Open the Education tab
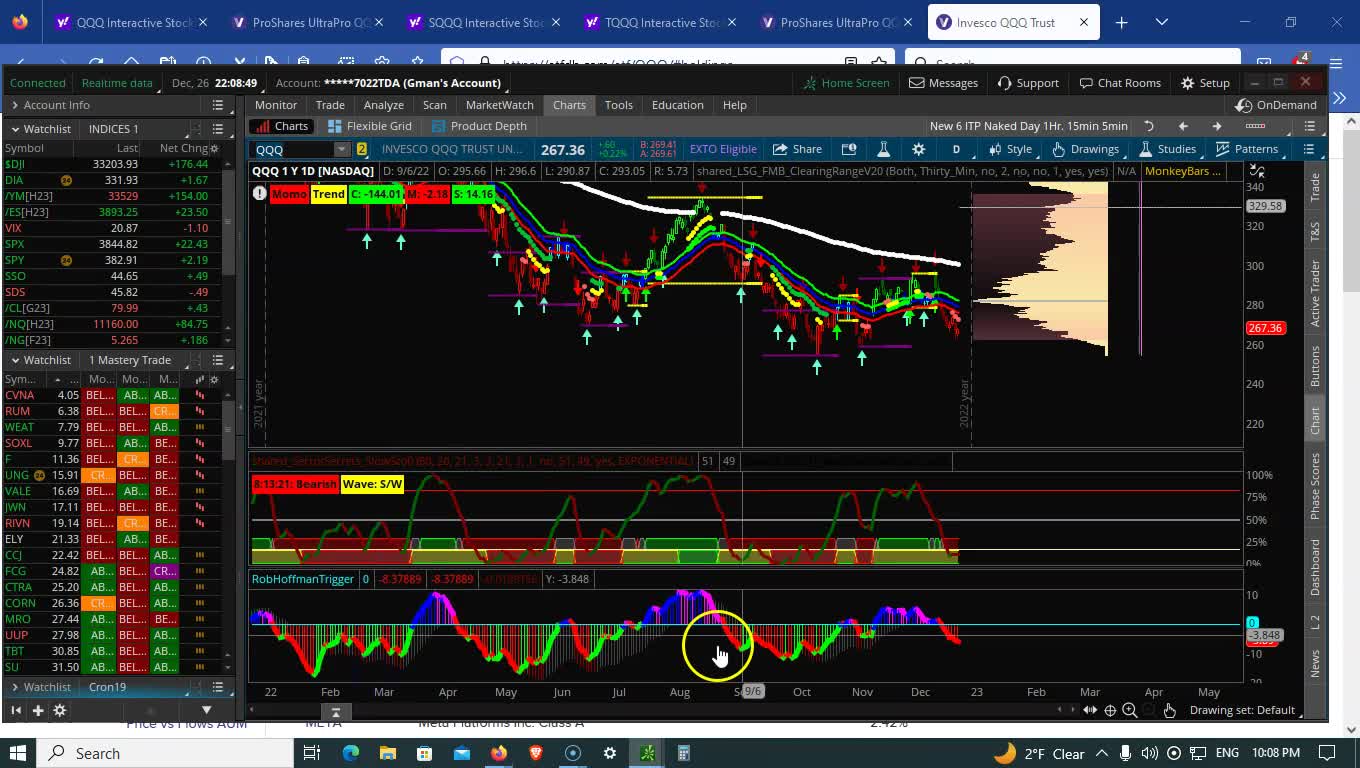The image size is (1360, 768). tap(677, 105)
